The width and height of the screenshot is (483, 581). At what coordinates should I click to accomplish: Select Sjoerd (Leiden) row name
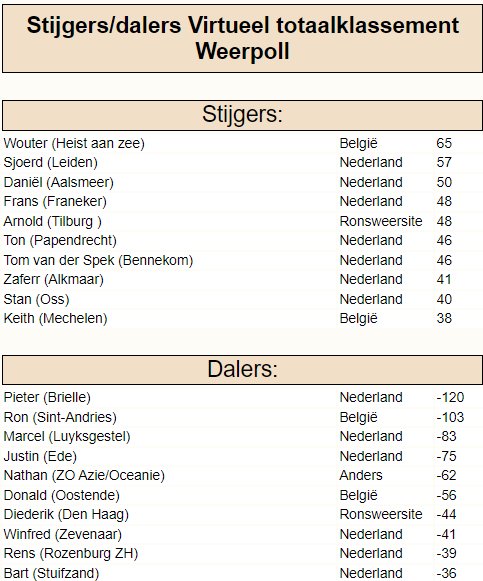pyautogui.click(x=50, y=163)
